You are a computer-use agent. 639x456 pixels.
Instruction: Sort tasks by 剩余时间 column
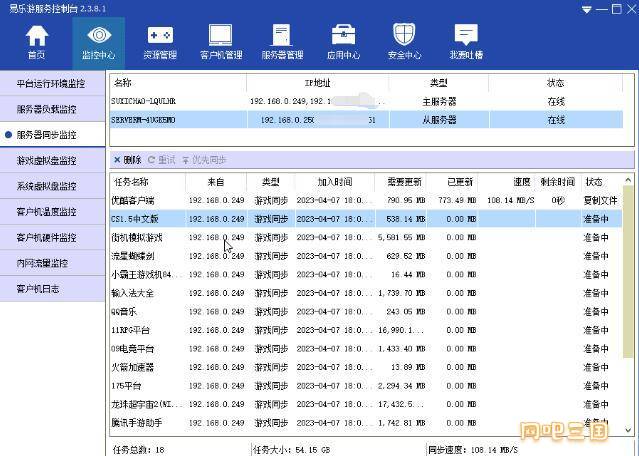pos(558,182)
